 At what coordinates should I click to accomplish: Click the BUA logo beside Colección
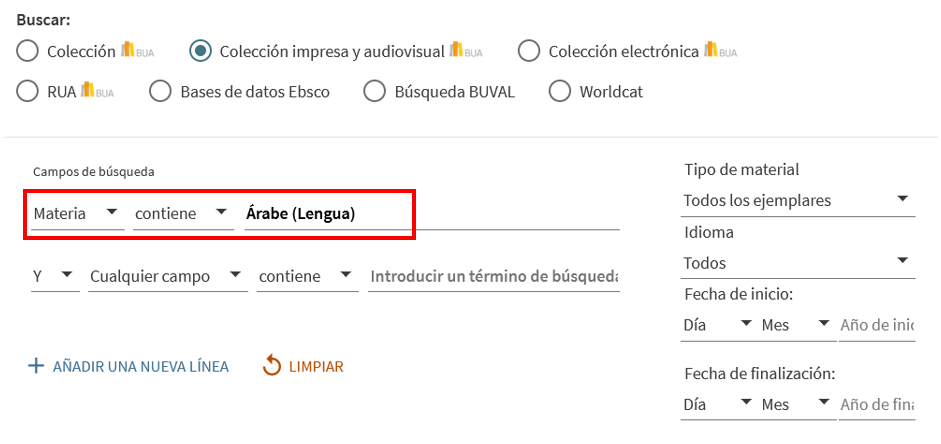(135, 50)
